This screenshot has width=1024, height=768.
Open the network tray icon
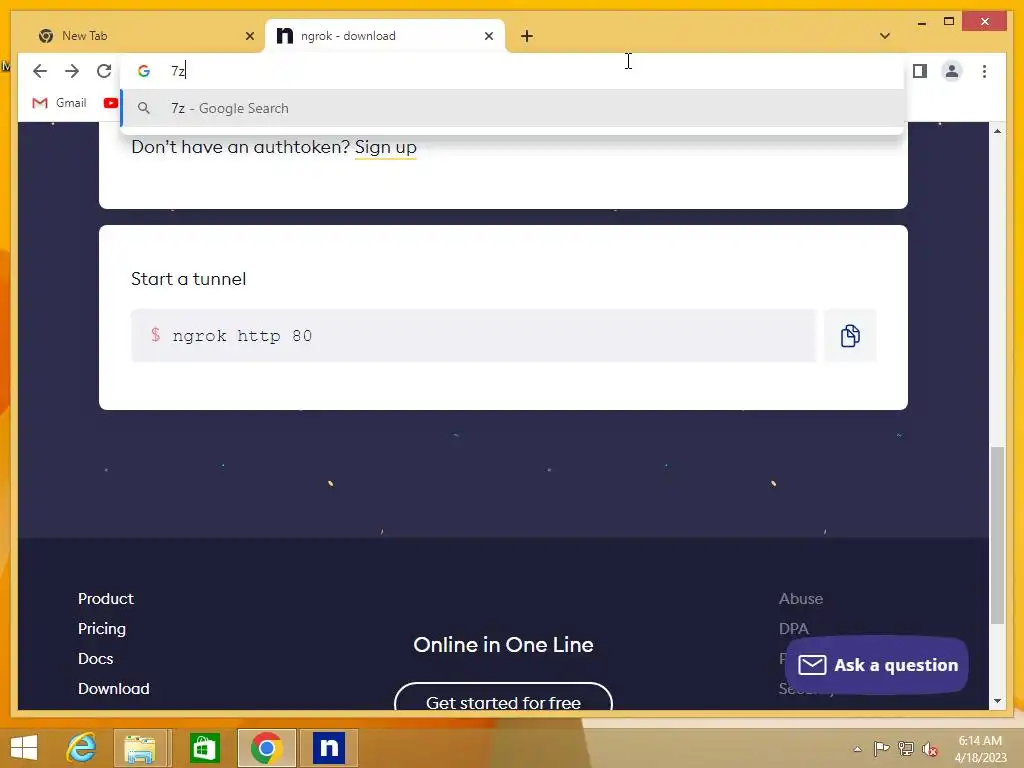click(905, 749)
